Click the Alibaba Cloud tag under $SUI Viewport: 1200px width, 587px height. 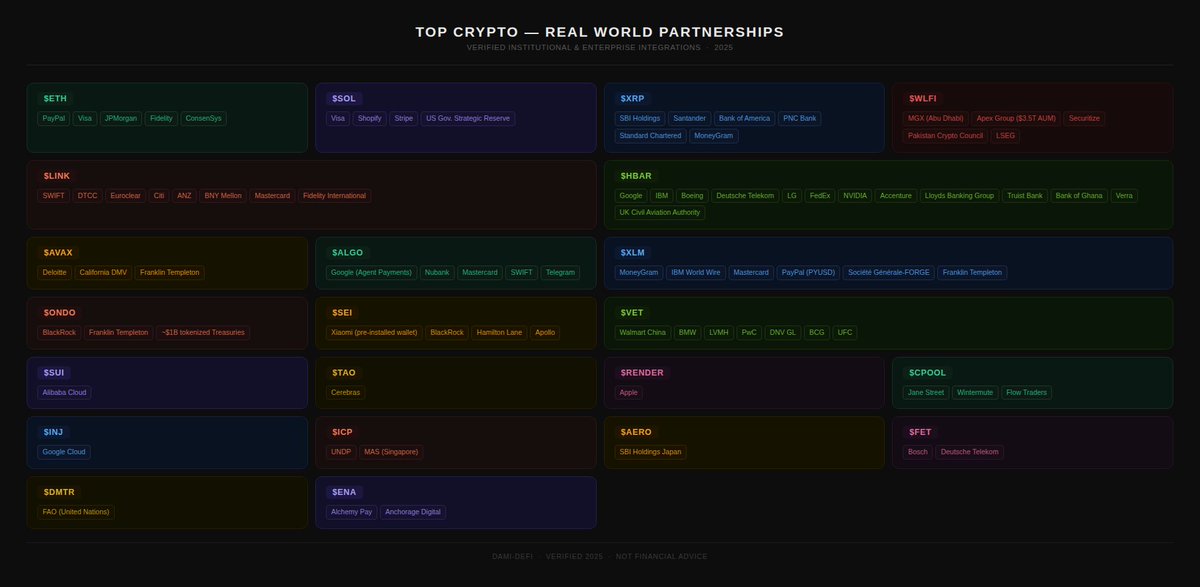tap(64, 392)
